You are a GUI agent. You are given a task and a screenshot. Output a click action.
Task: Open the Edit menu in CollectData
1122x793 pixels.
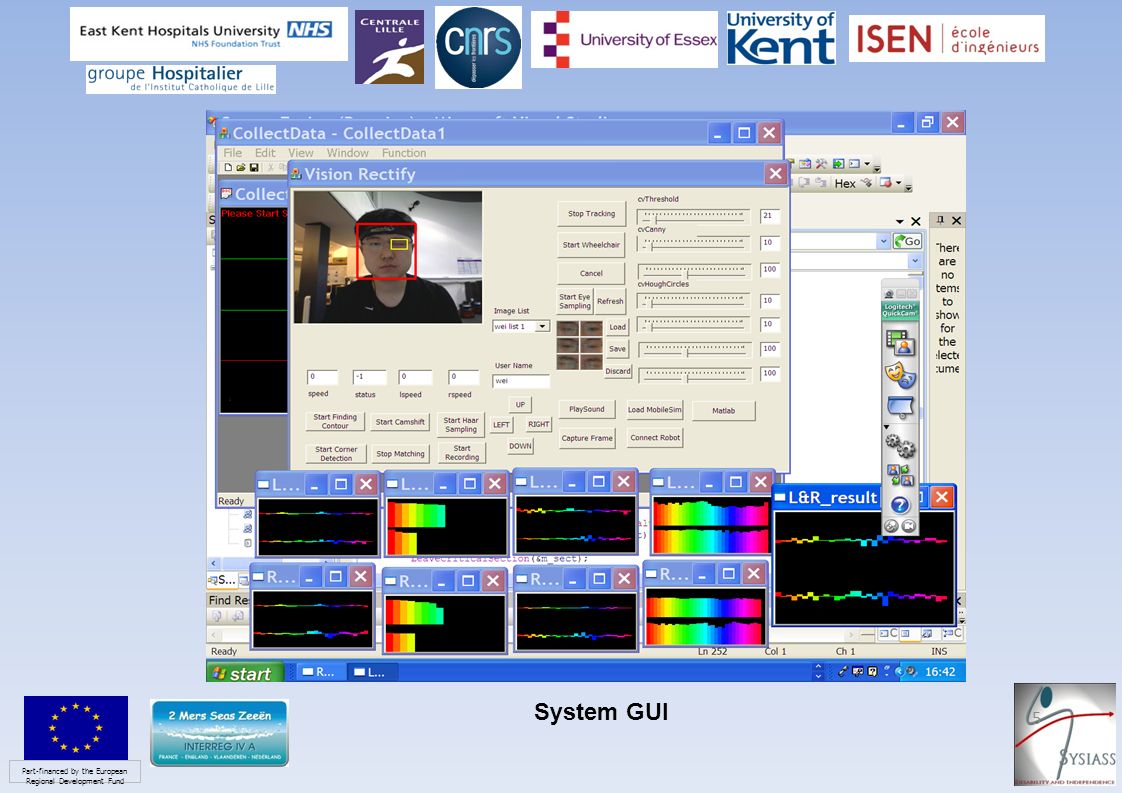(265, 153)
